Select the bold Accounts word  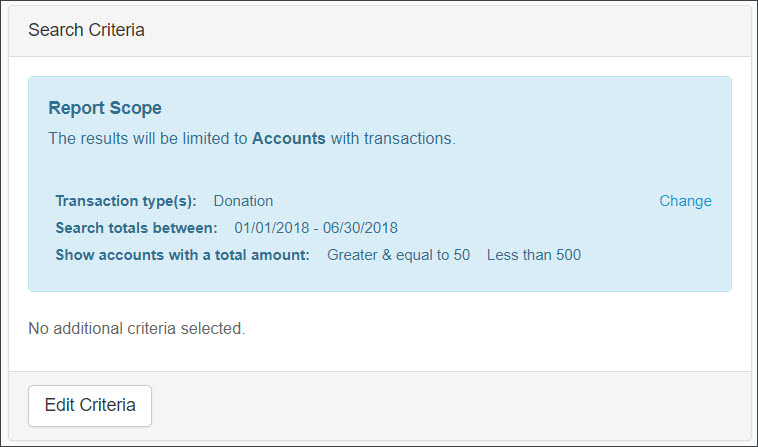289,139
